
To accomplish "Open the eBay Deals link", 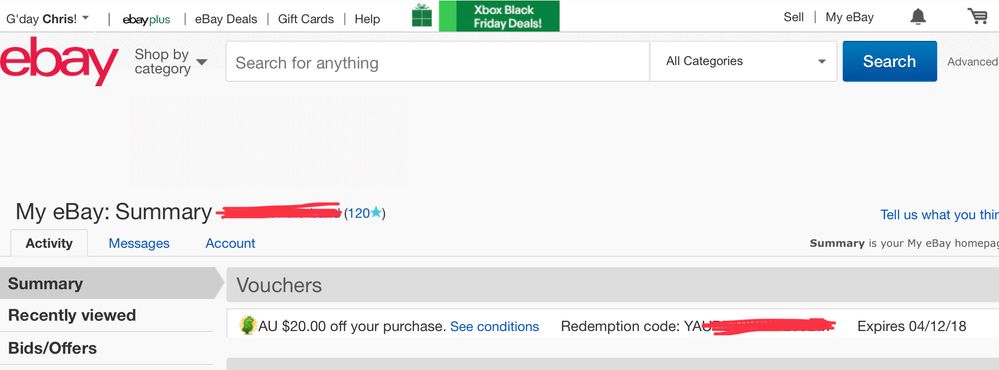I will point(226,18).
